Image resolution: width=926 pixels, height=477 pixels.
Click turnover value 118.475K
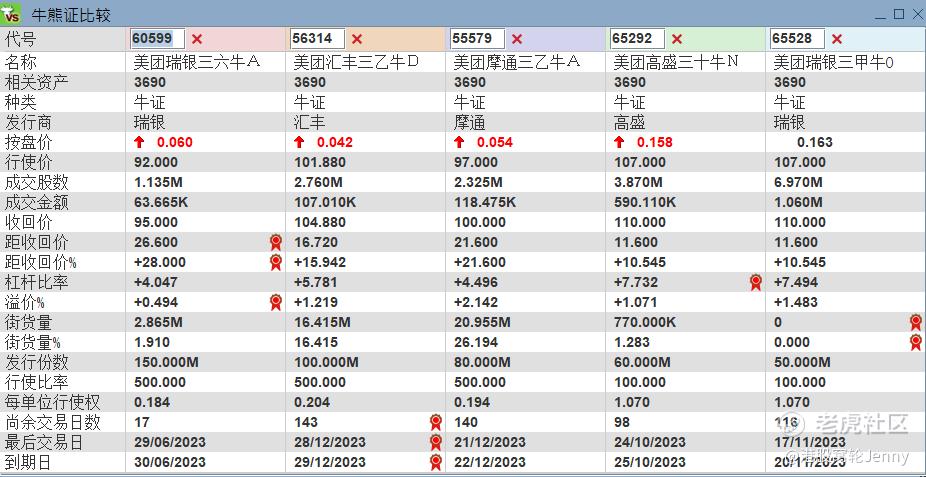tap(485, 202)
